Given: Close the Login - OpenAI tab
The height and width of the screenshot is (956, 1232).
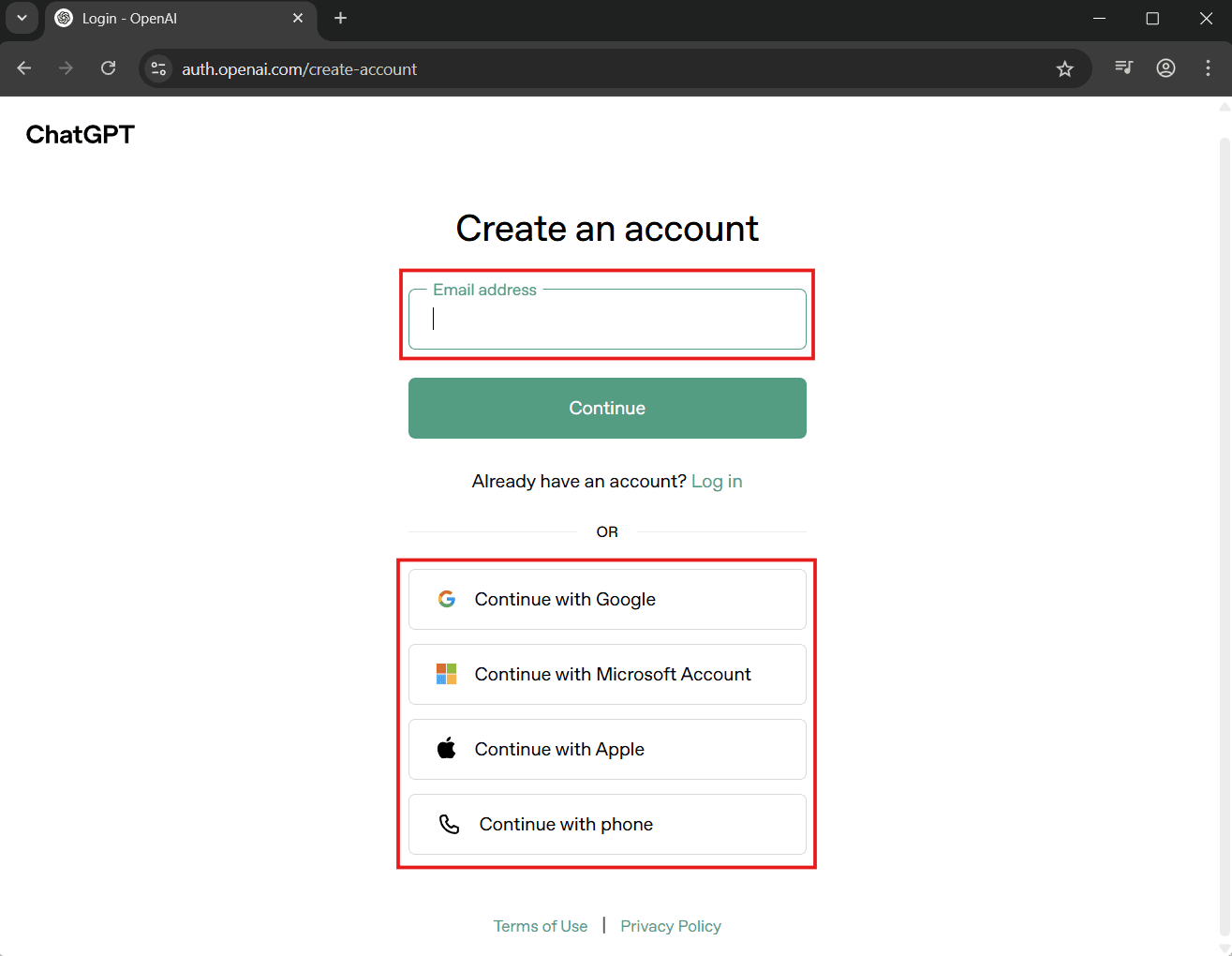Looking at the screenshot, I should 298,18.
